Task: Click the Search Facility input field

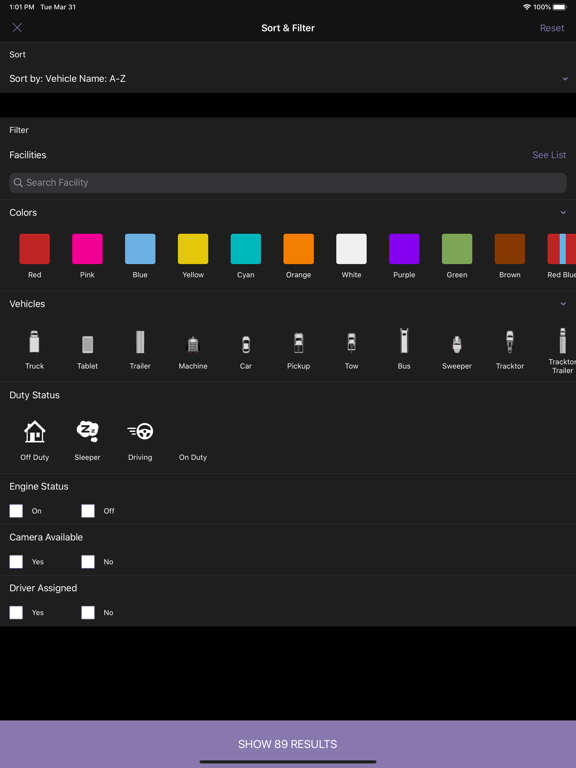Action: [x=288, y=183]
